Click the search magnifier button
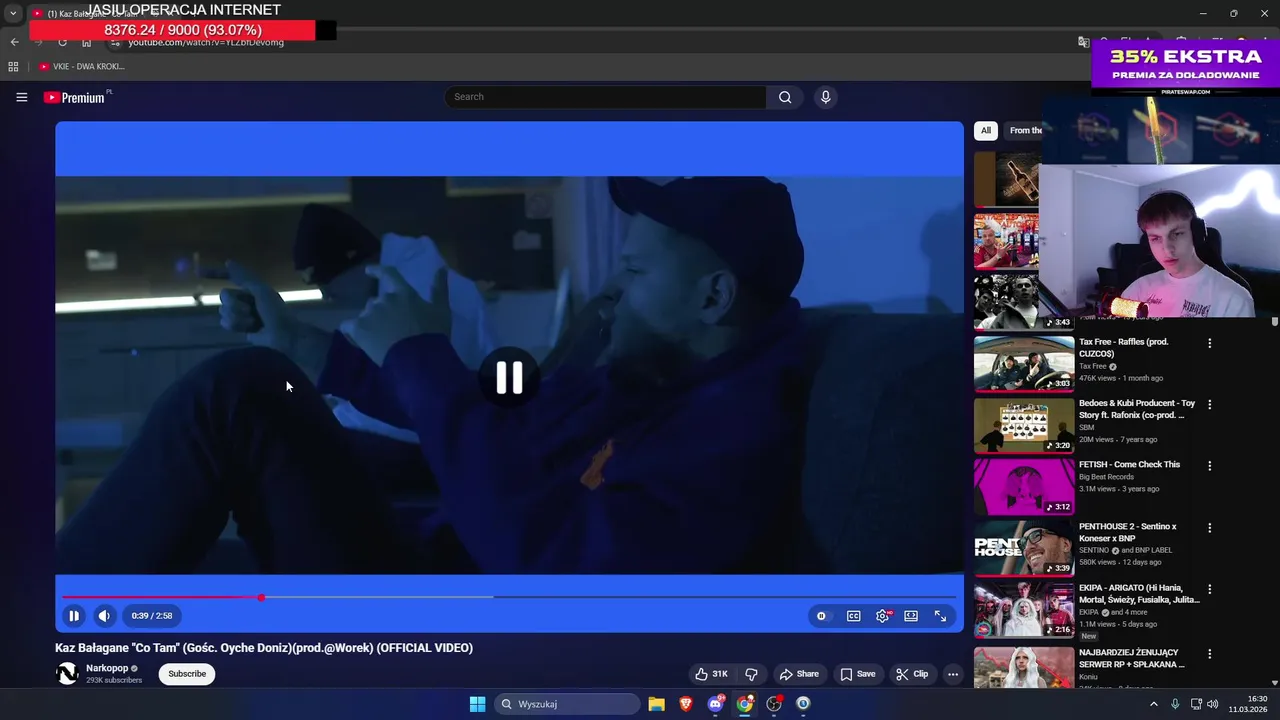1280x720 pixels. pyautogui.click(x=785, y=97)
